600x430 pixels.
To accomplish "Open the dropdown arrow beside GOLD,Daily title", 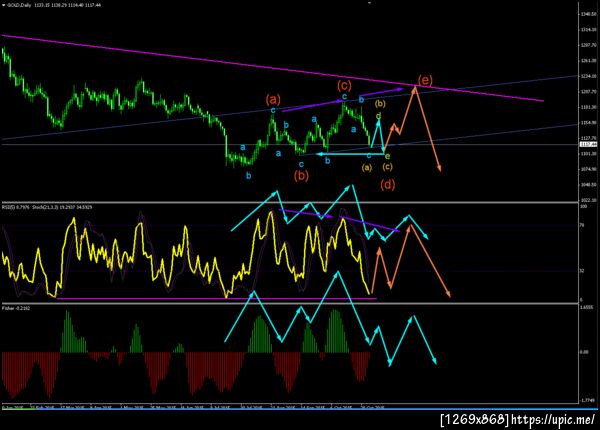I will click(x=3, y=5).
